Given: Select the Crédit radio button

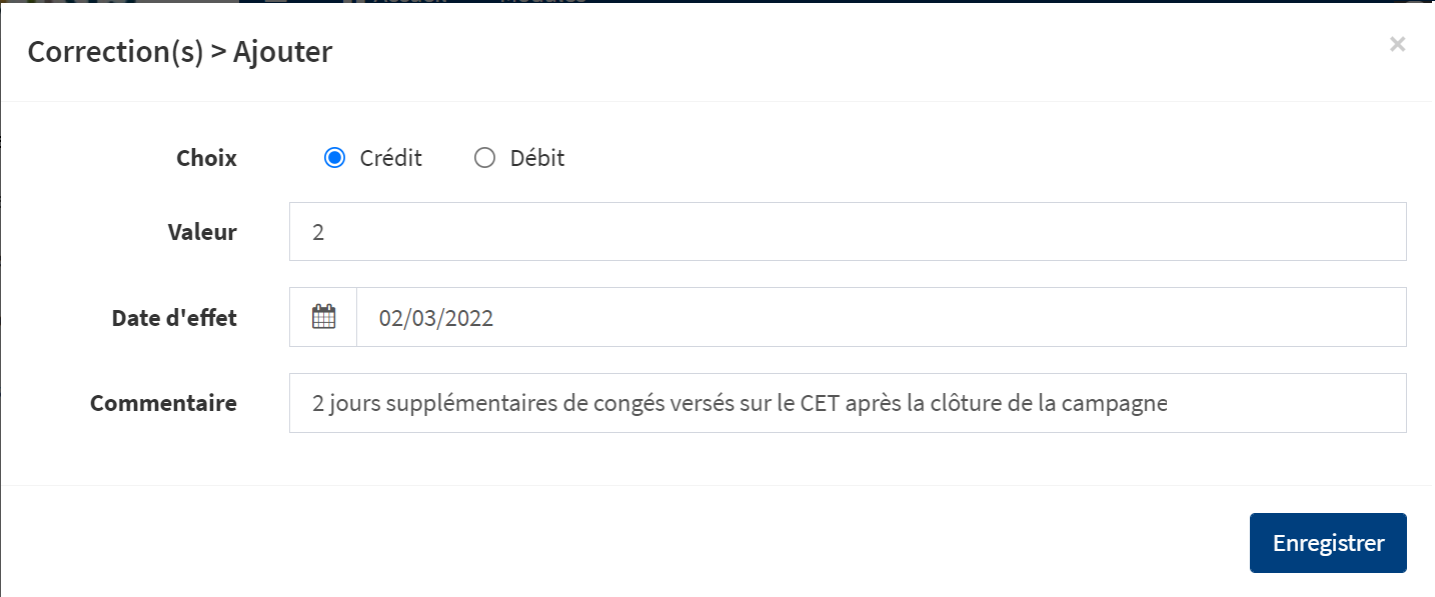Looking at the screenshot, I should (x=335, y=158).
